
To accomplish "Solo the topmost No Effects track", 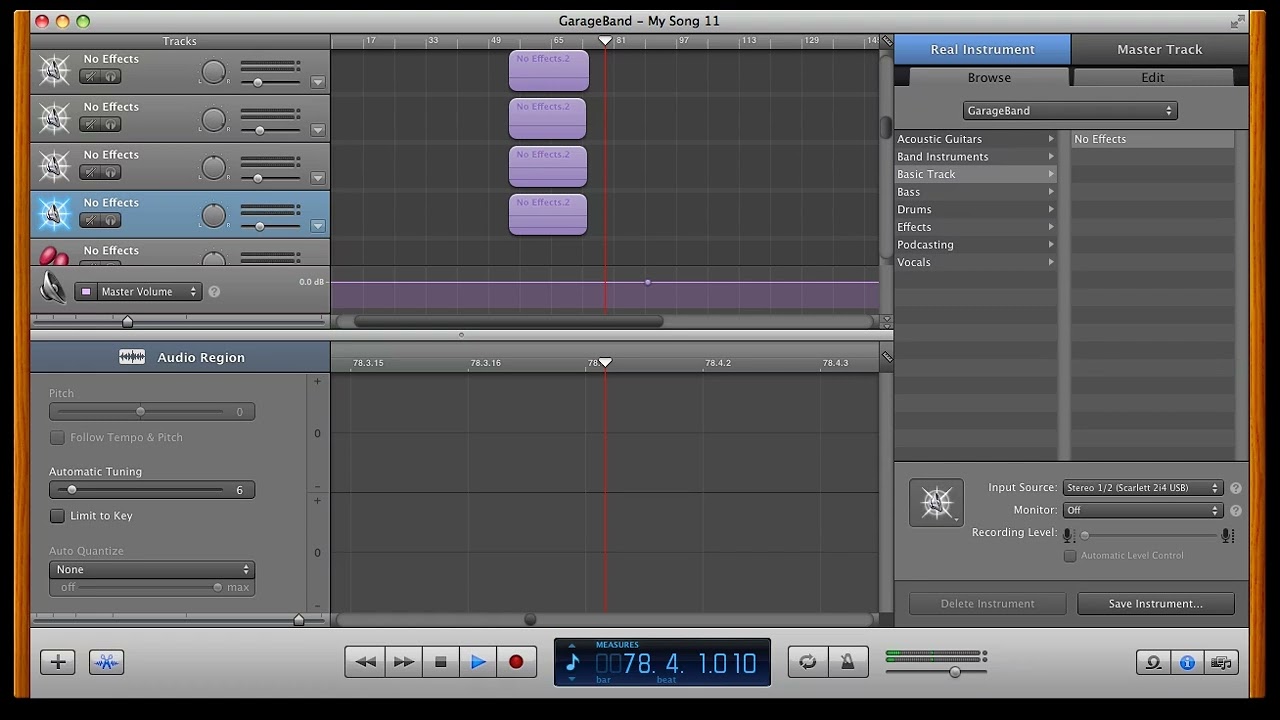I will click(x=110, y=76).
